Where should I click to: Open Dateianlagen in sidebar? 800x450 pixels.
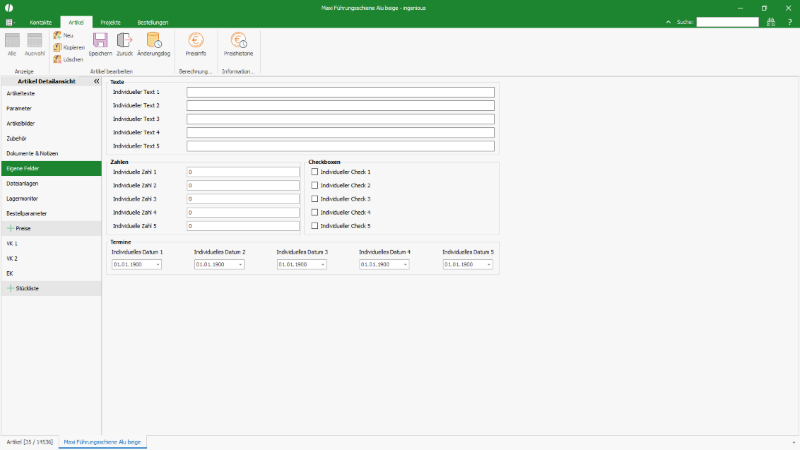[x=51, y=183]
